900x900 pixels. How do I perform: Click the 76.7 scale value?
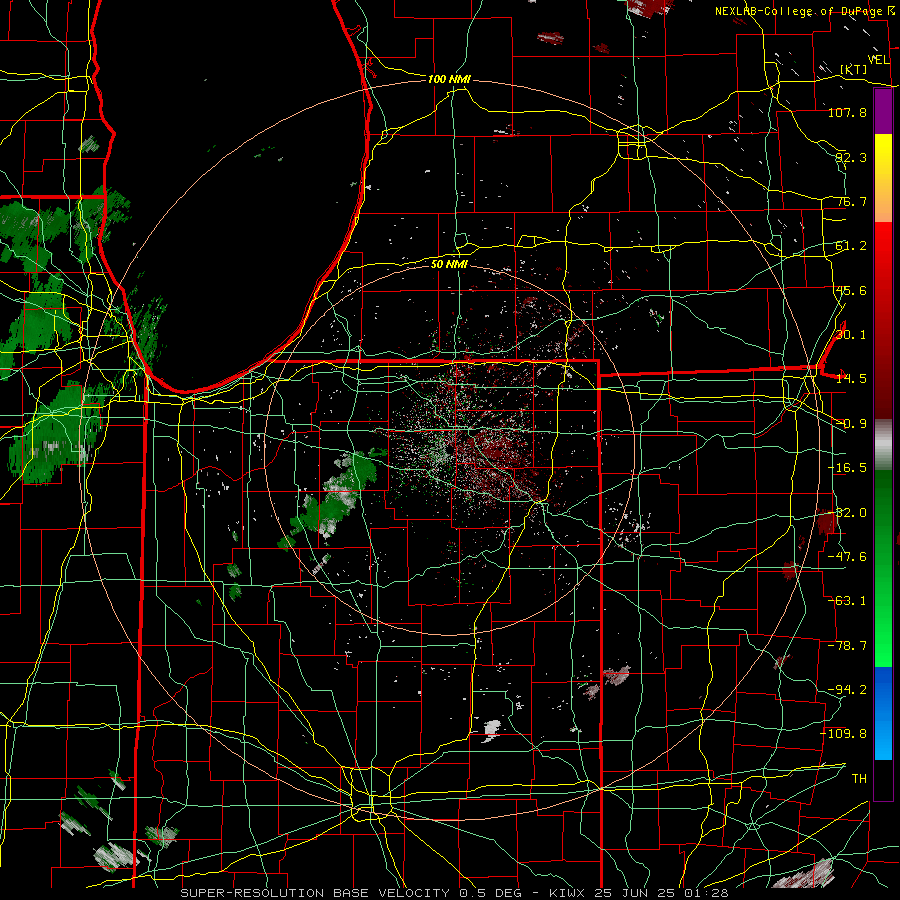click(851, 201)
